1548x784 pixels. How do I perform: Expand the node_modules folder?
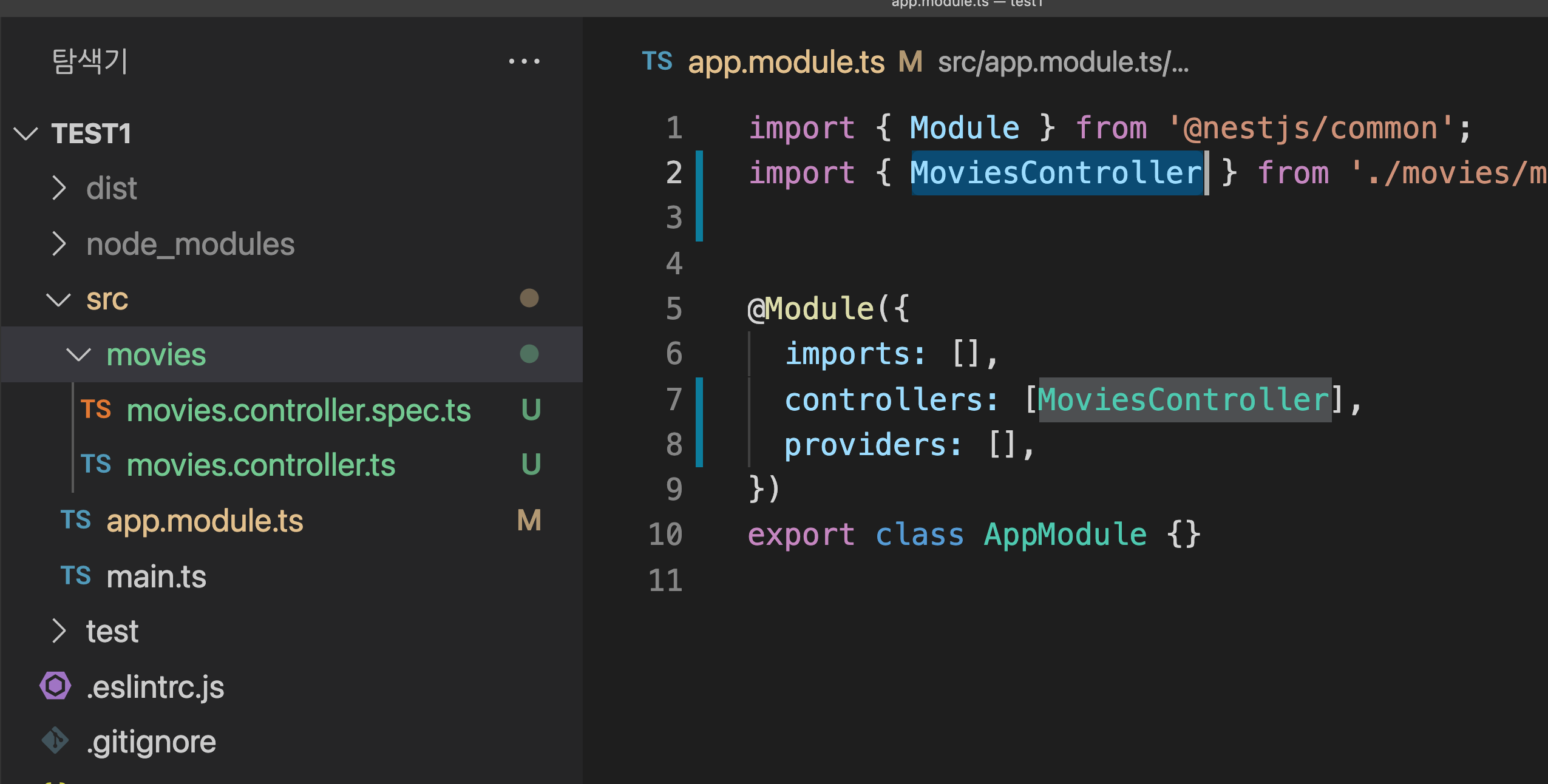pyautogui.click(x=58, y=244)
